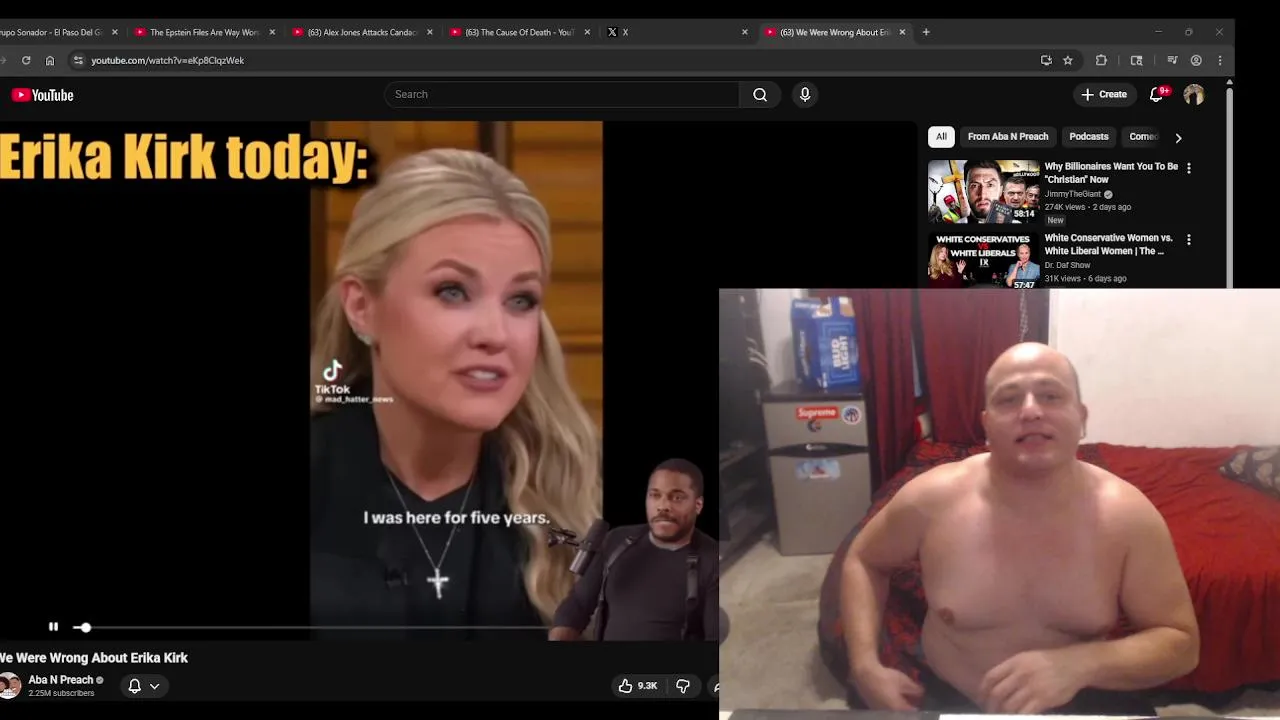Click the Create button
This screenshot has height=720, width=1280.
click(x=1104, y=94)
